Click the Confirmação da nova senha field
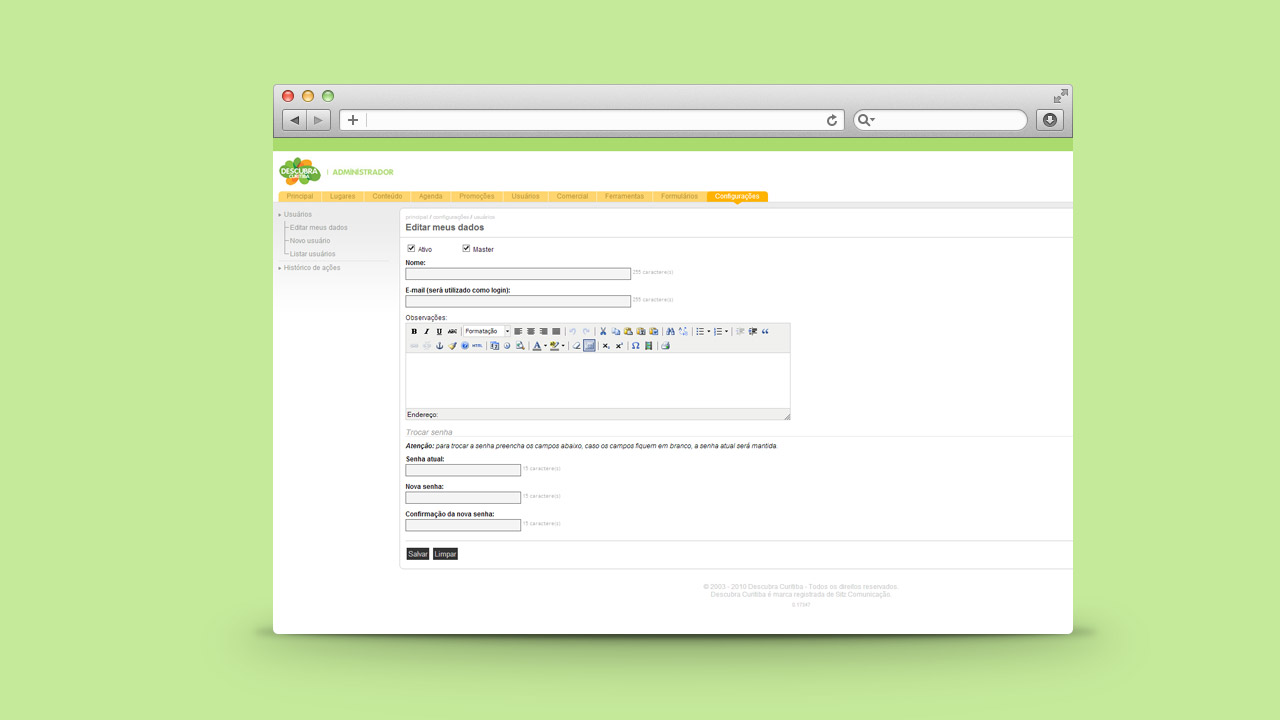 coord(463,525)
